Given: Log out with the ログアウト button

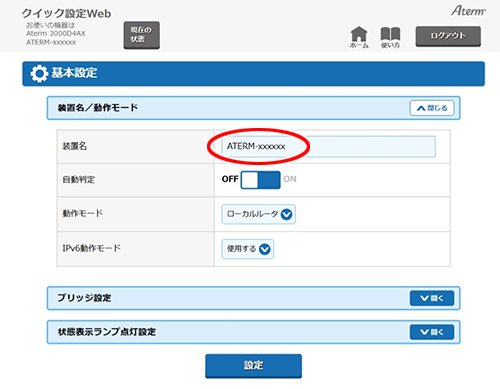Looking at the screenshot, I should click(448, 36).
